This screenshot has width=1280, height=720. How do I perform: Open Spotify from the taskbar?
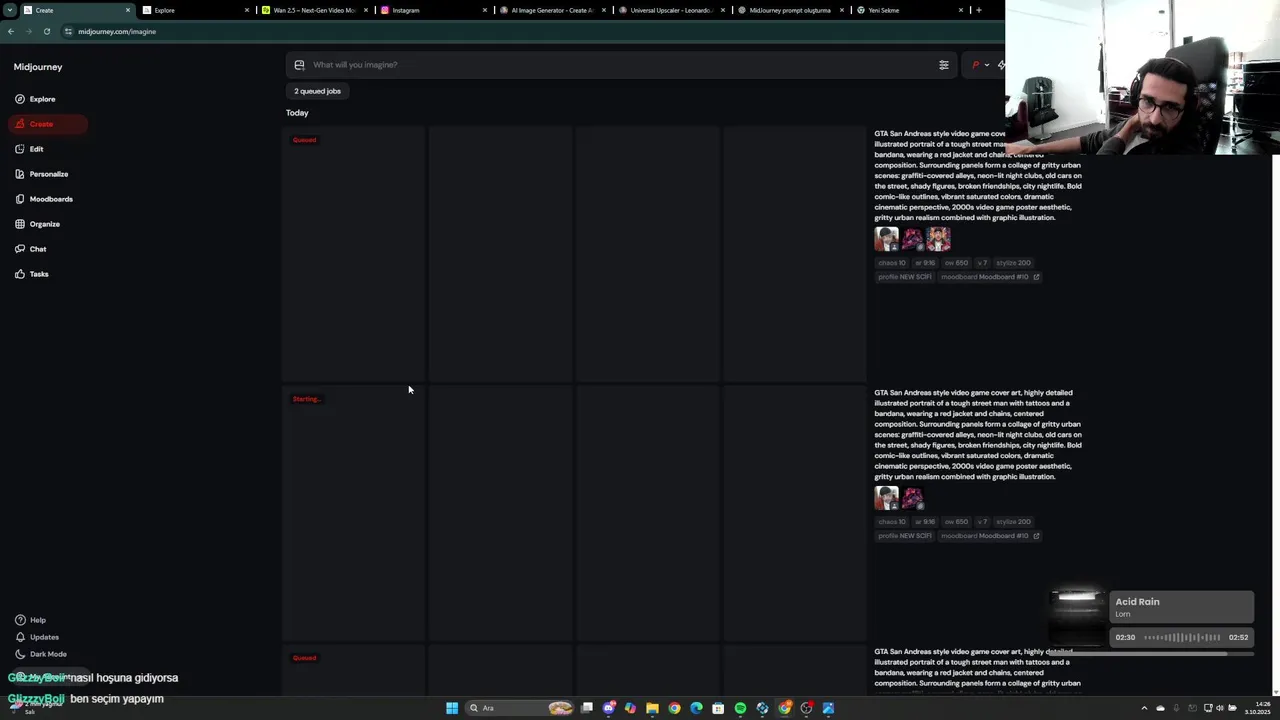(x=740, y=708)
